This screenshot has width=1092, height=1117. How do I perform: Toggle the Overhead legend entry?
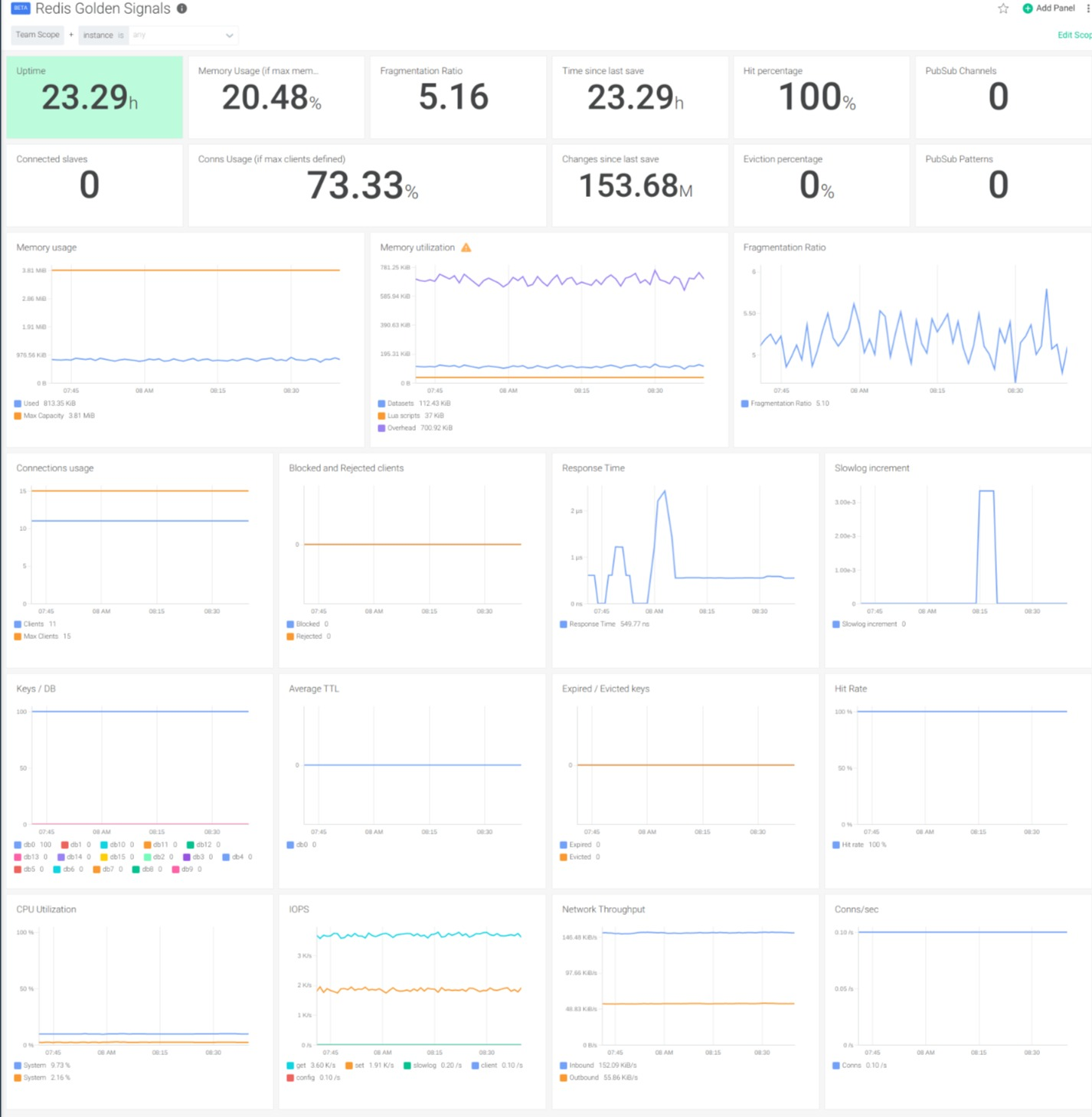pyautogui.click(x=415, y=427)
